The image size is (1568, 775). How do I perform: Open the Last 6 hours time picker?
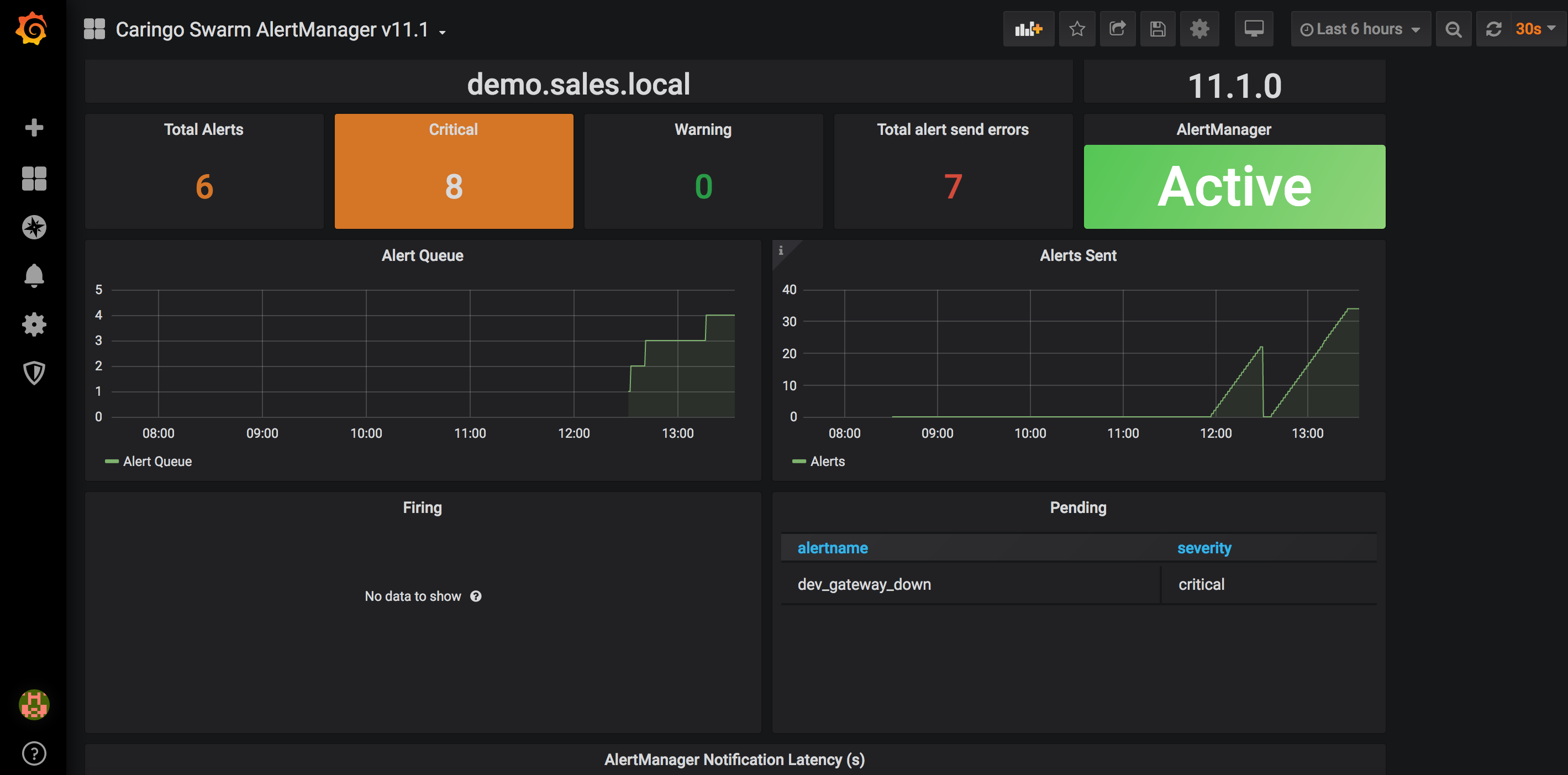pos(1360,29)
